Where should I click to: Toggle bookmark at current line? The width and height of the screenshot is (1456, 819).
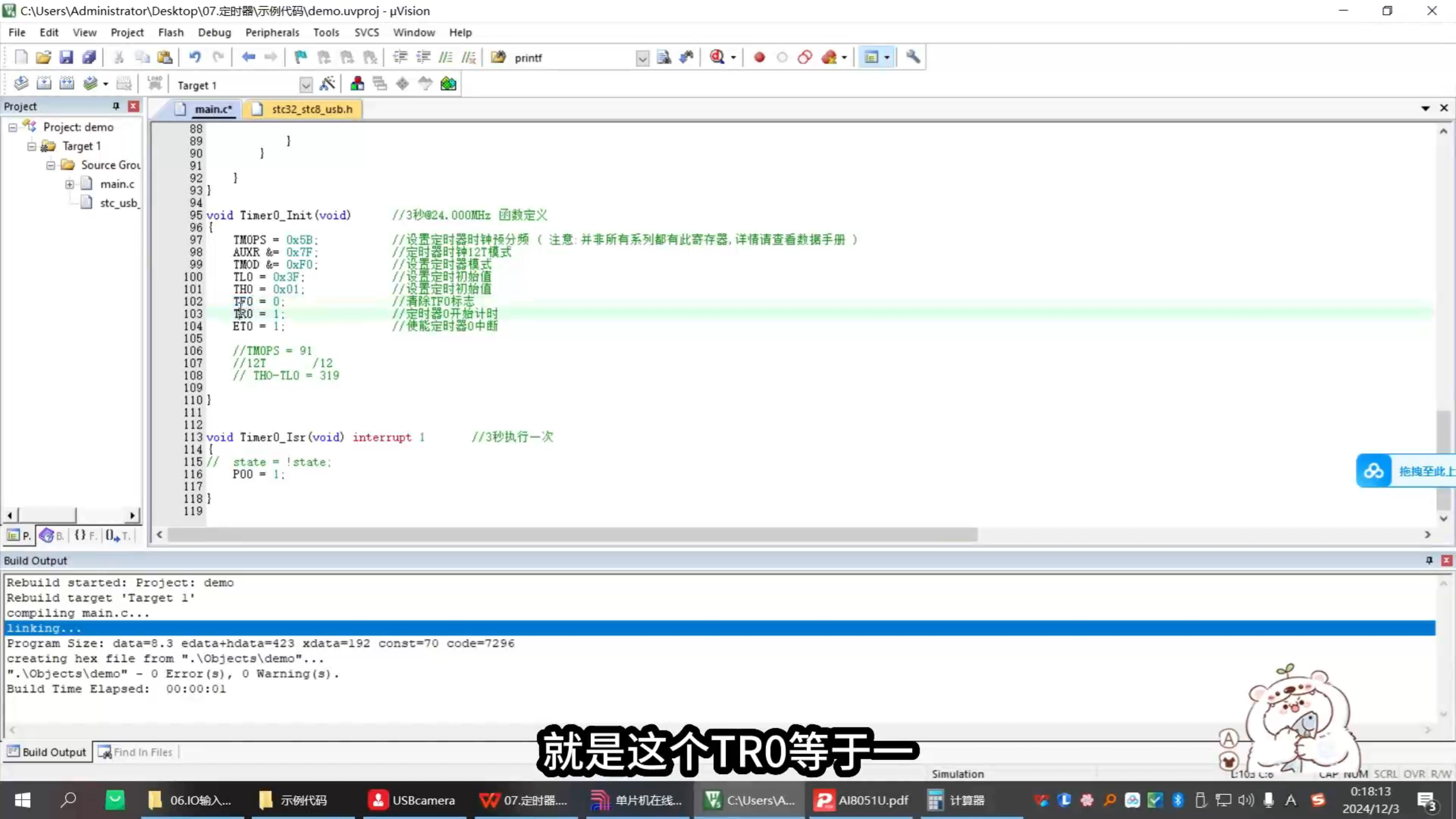(x=300, y=57)
